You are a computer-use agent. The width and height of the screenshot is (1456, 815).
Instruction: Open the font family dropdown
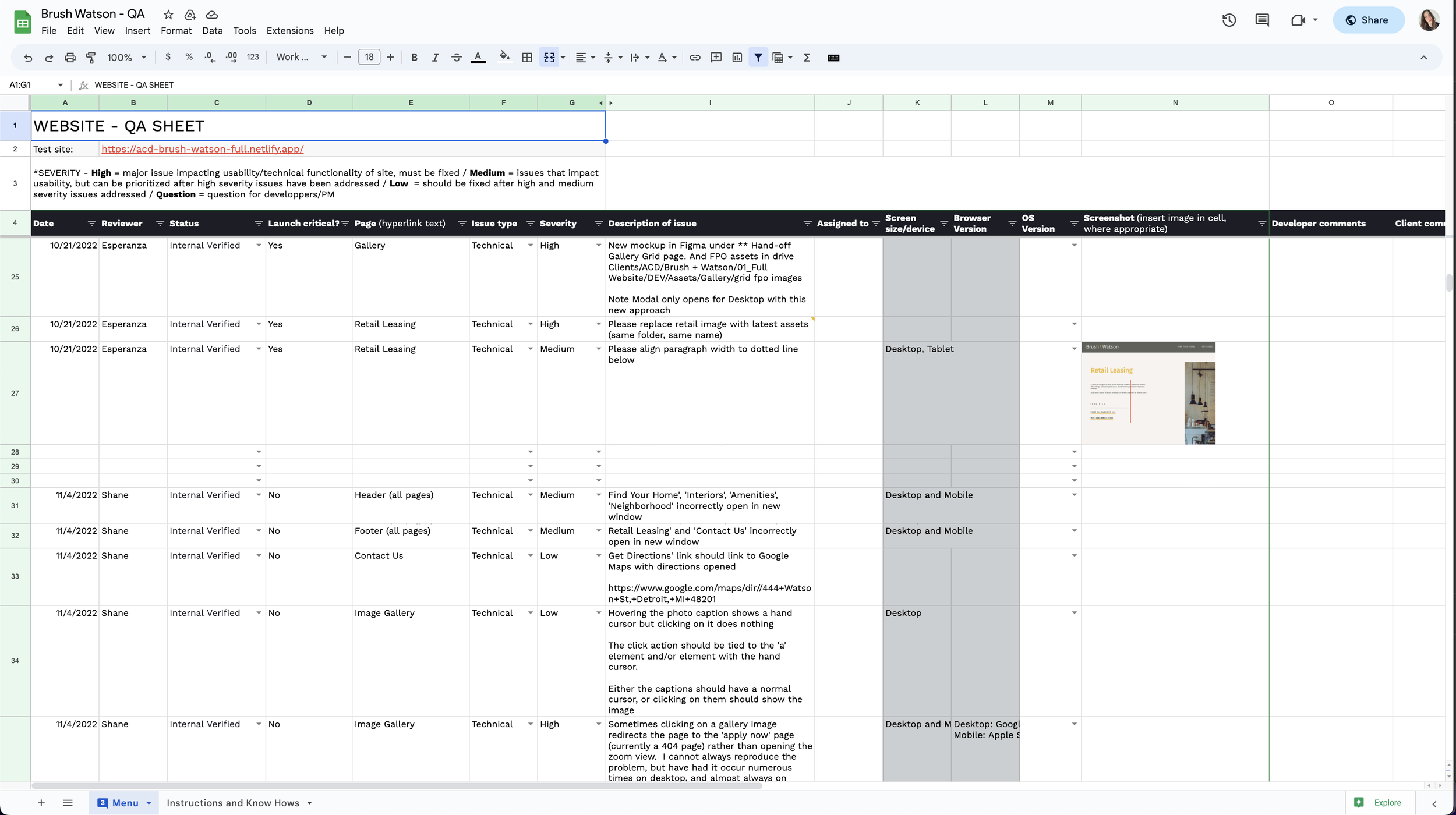click(x=301, y=57)
